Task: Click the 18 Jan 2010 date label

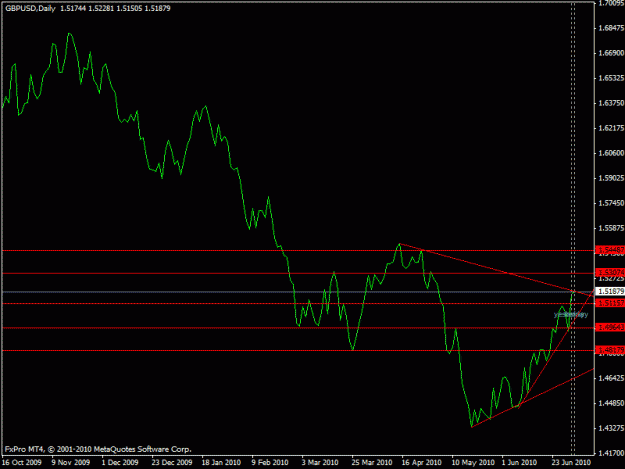Action: click(x=221, y=462)
